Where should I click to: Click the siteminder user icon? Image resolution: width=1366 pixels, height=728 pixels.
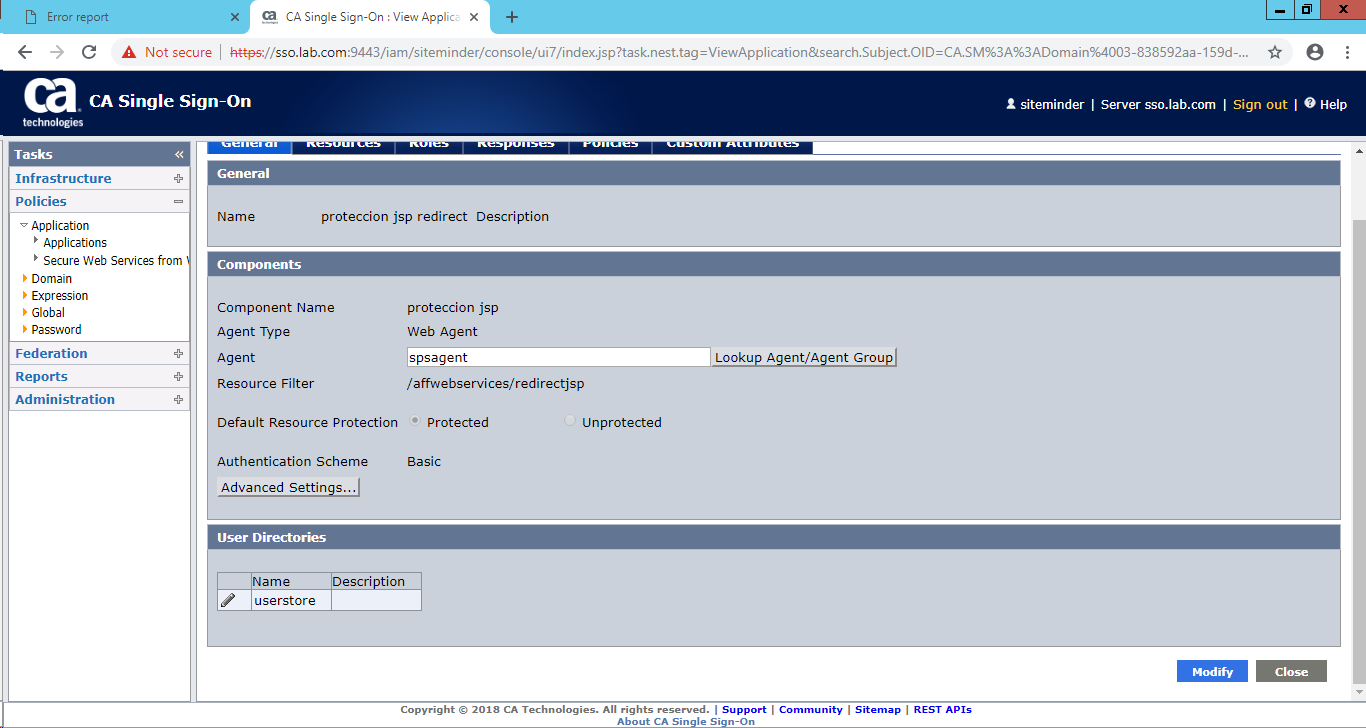coord(1011,104)
